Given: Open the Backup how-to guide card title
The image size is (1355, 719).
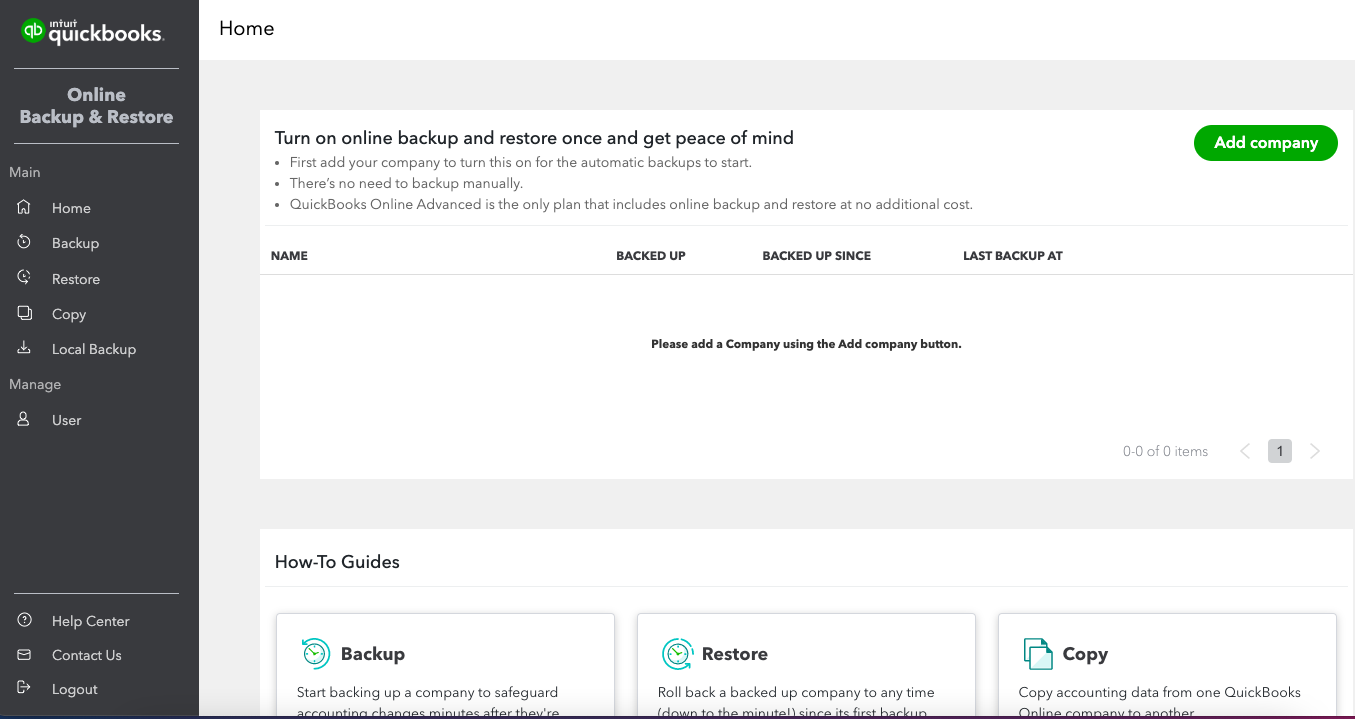Looking at the screenshot, I should (373, 654).
